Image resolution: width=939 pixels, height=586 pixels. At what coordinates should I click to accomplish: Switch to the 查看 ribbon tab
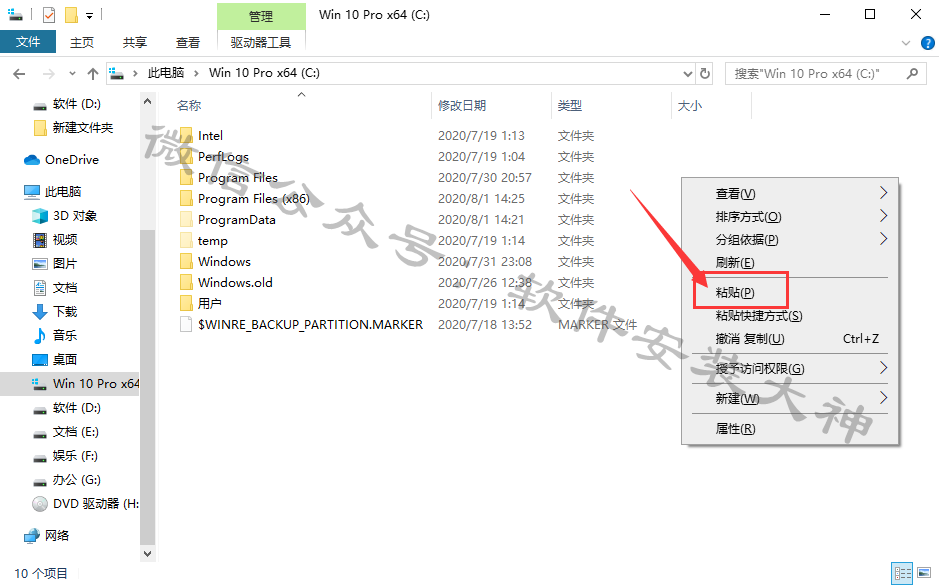pos(187,42)
